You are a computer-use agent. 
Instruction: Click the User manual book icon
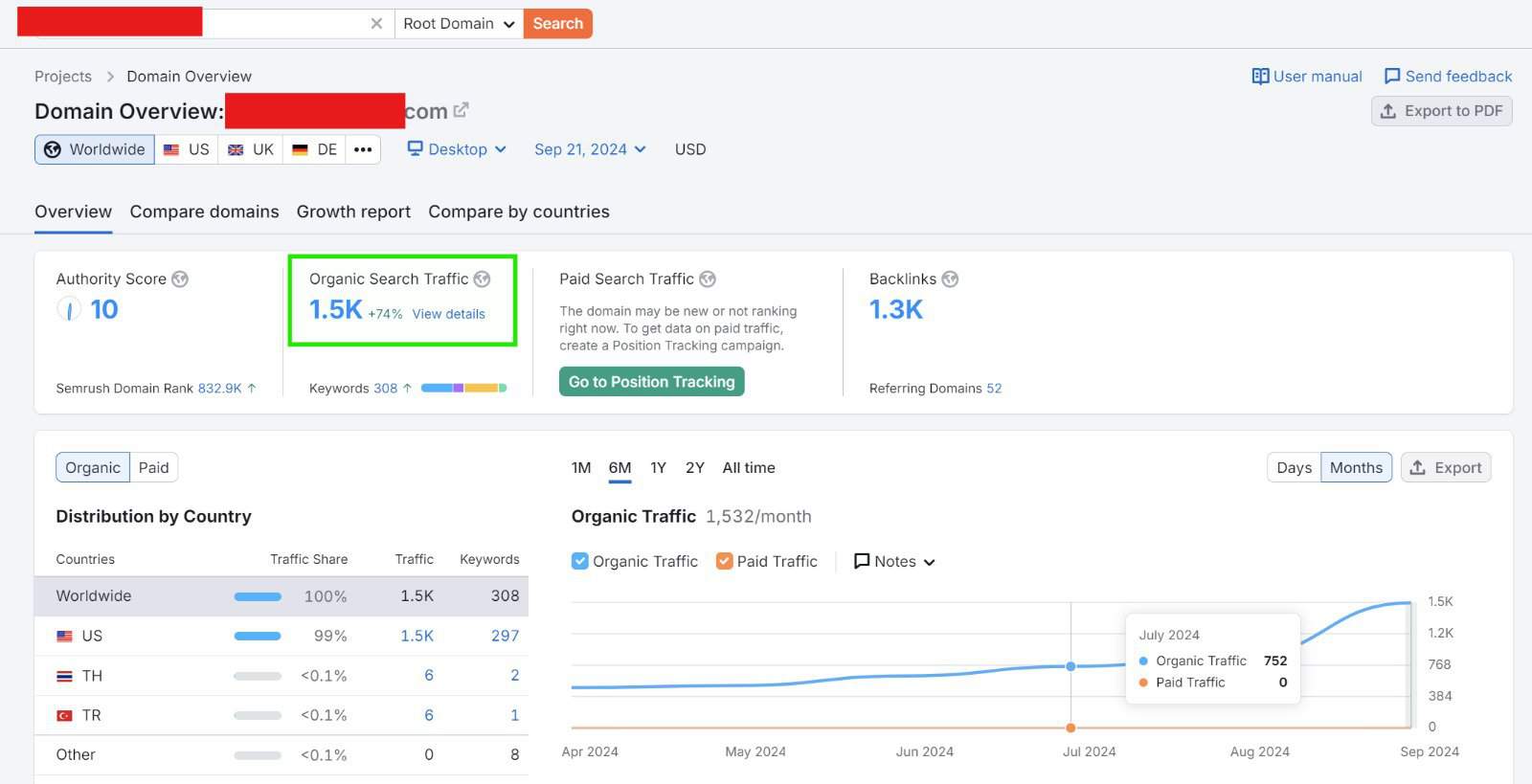[1260, 77]
